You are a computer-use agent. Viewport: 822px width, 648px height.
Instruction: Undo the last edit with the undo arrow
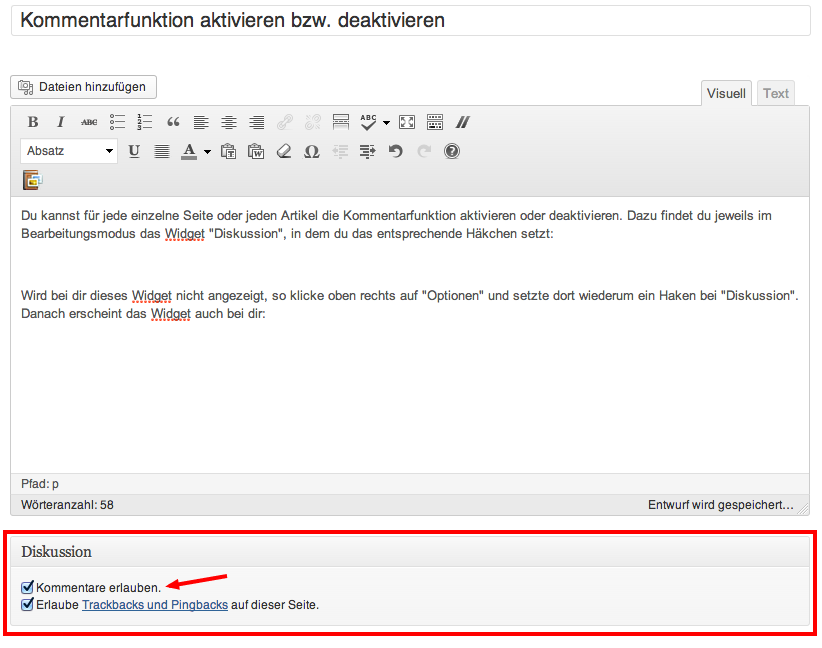[x=395, y=151]
